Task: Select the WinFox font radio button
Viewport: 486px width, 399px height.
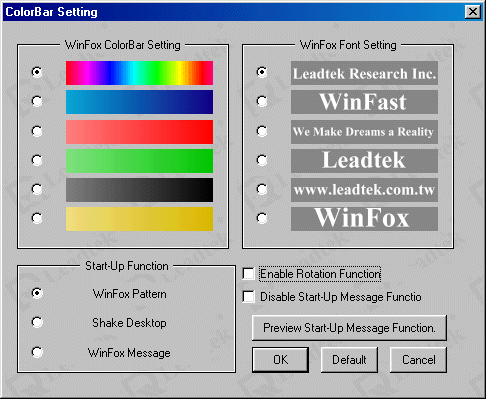Action: click(x=262, y=218)
